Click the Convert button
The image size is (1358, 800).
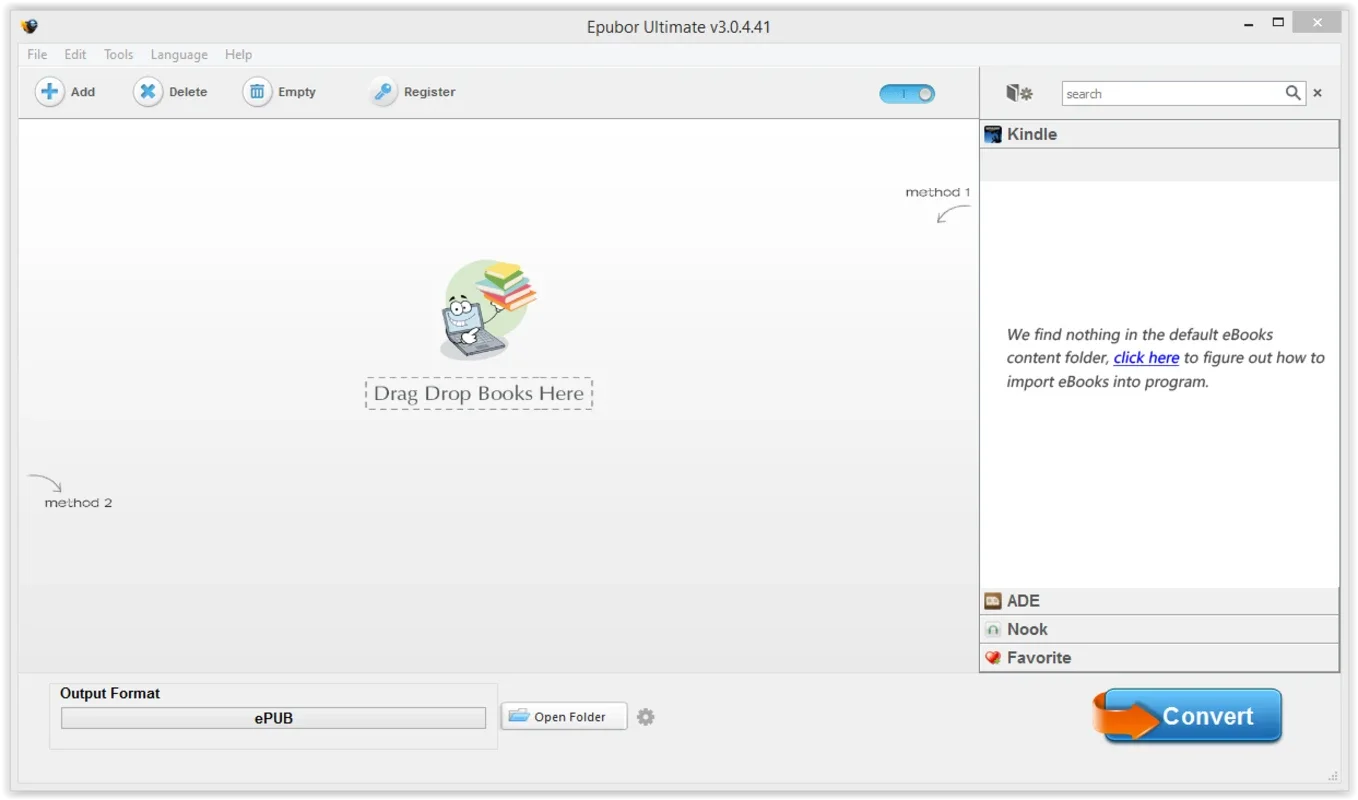(1187, 716)
